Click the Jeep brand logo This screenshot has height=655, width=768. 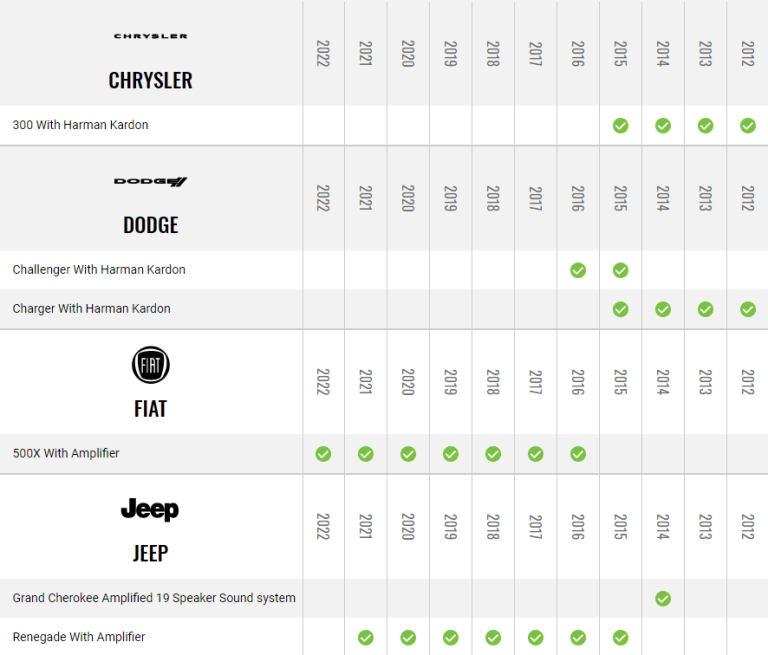pyautogui.click(x=150, y=510)
